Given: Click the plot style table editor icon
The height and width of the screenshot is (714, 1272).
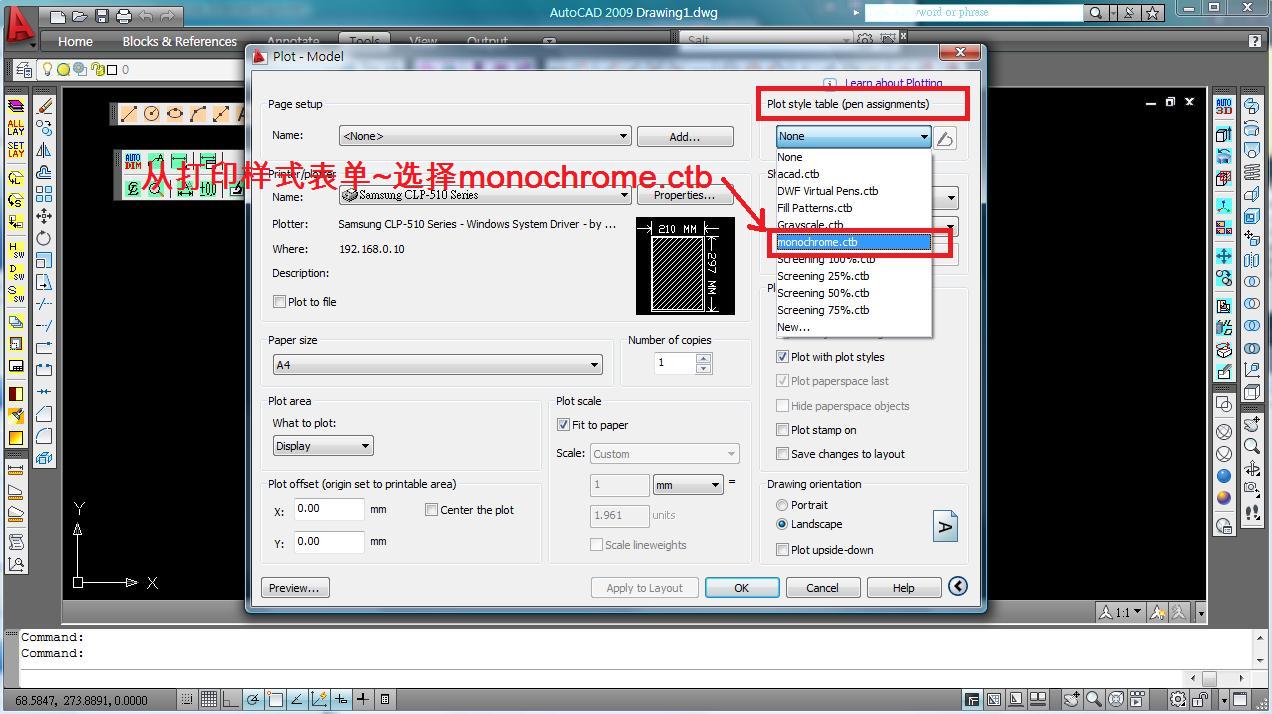Looking at the screenshot, I should pos(945,137).
